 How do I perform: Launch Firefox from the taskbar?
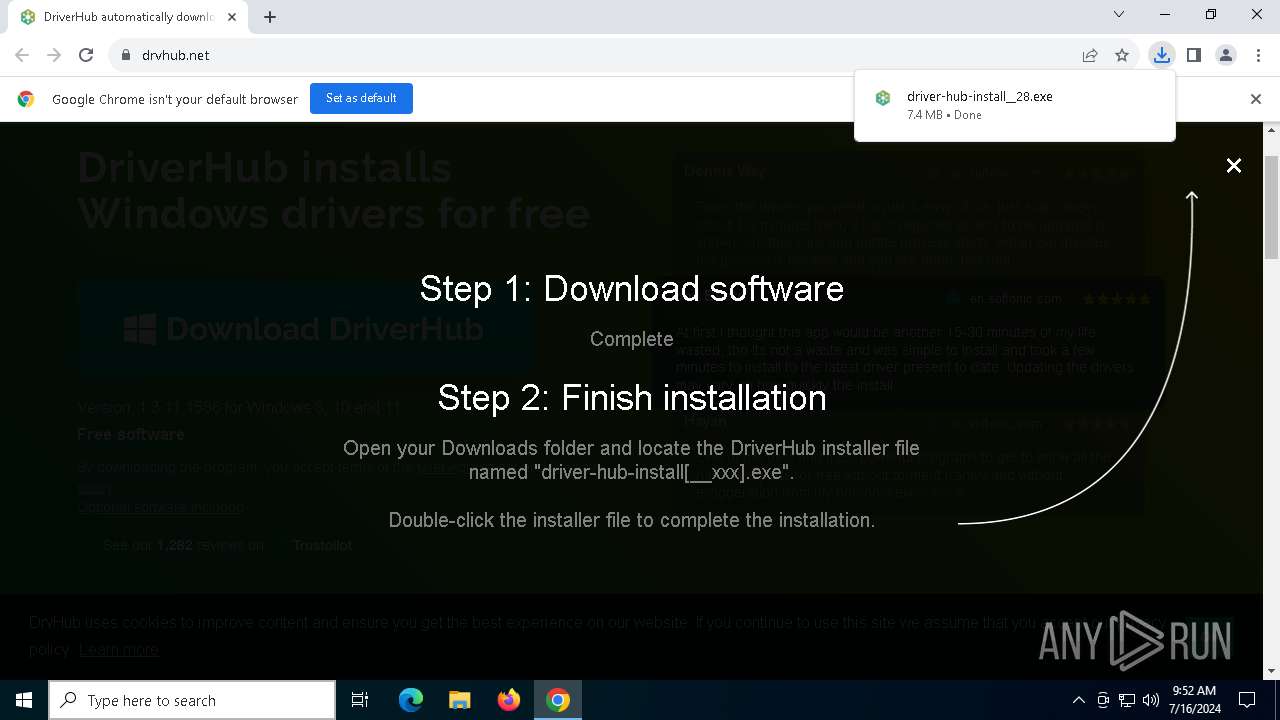coord(509,700)
